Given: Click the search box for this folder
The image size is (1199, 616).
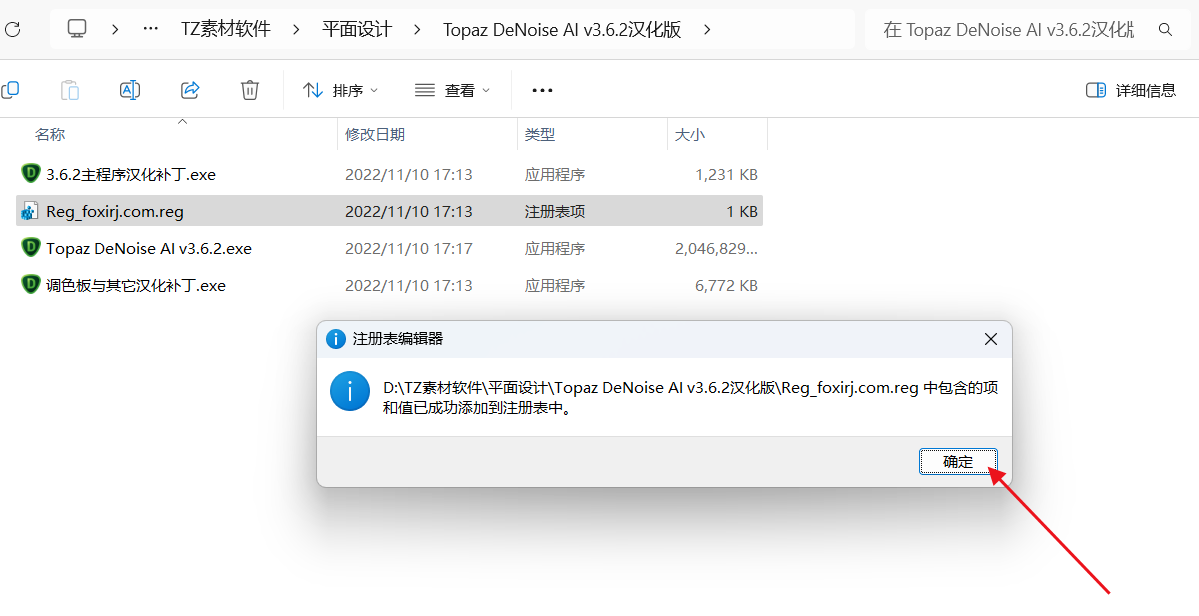Looking at the screenshot, I should [x=1029, y=30].
